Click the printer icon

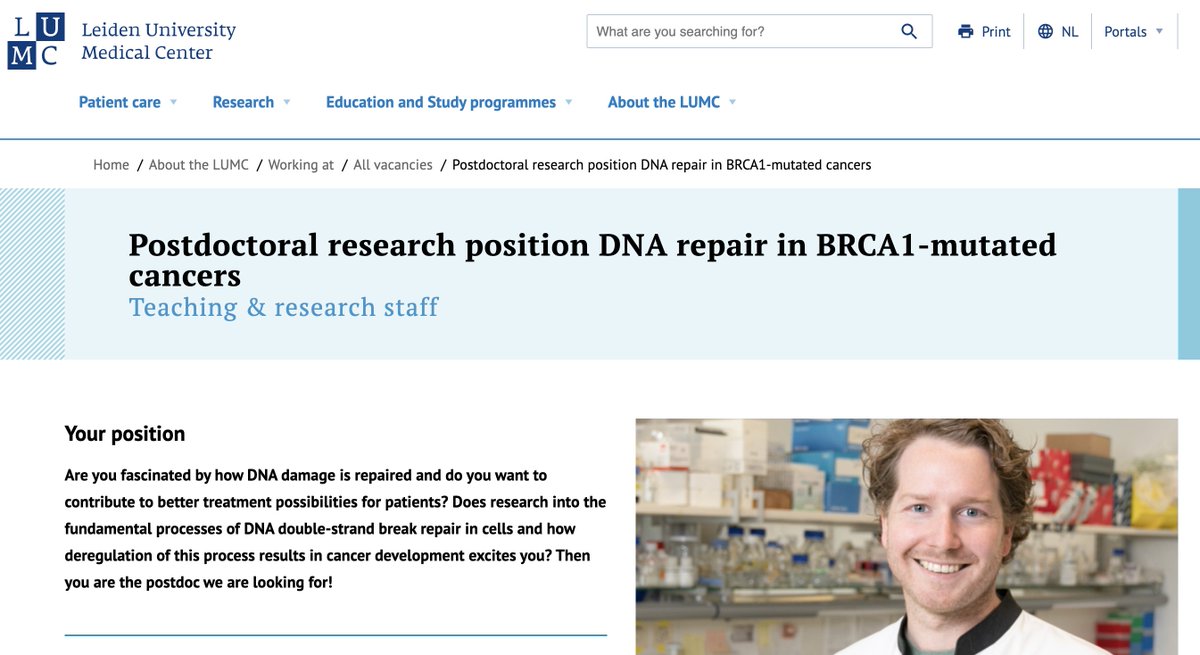click(965, 31)
